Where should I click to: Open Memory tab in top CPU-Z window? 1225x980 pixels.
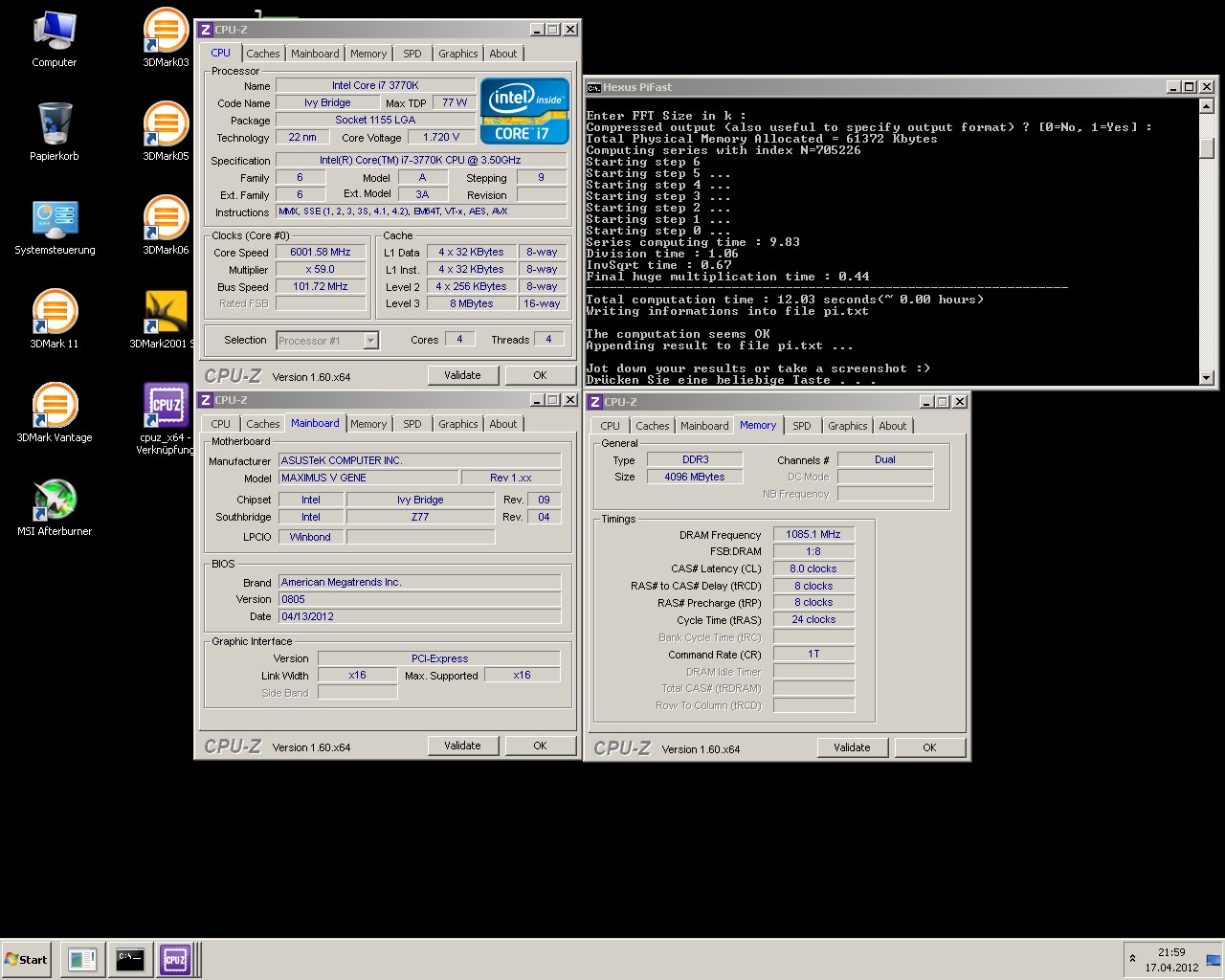pos(368,54)
